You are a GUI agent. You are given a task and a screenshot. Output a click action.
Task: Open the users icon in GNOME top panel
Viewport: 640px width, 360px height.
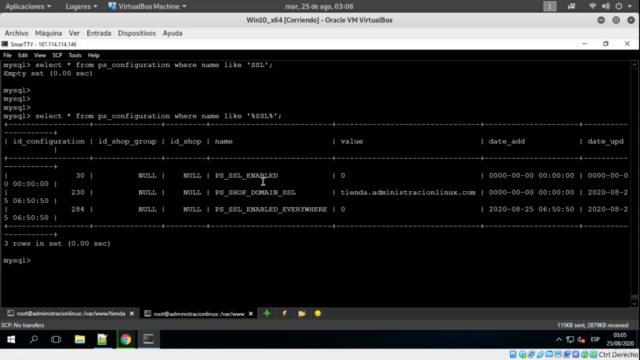click(x=571, y=6)
